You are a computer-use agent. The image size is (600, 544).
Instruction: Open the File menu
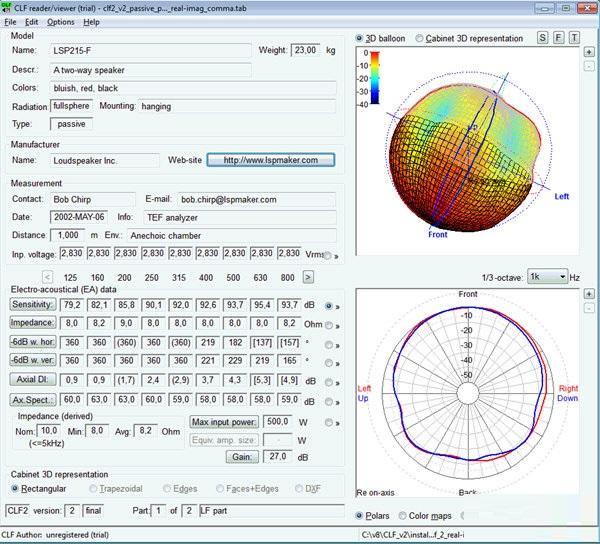coord(10,21)
